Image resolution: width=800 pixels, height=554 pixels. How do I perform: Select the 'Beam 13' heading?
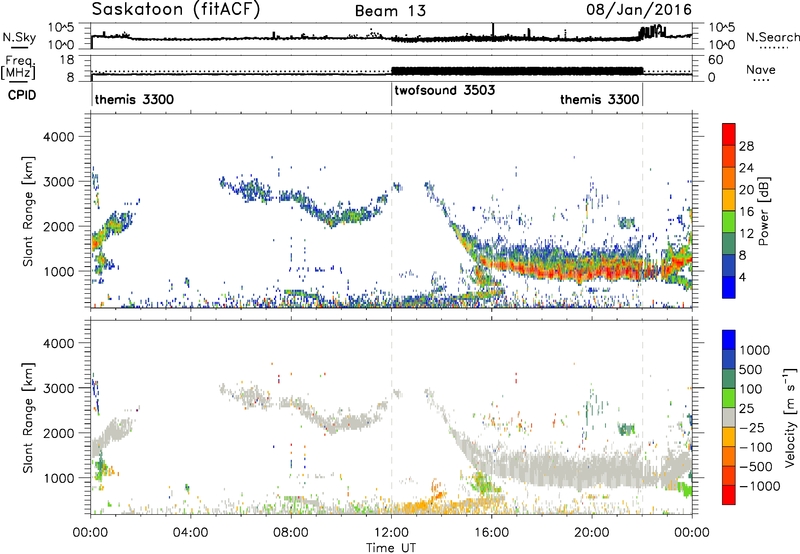click(x=390, y=11)
